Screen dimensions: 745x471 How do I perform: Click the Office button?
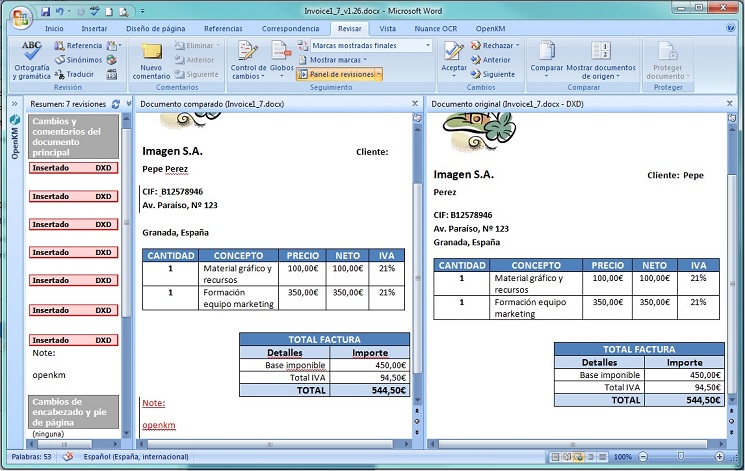(x=20, y=18)
